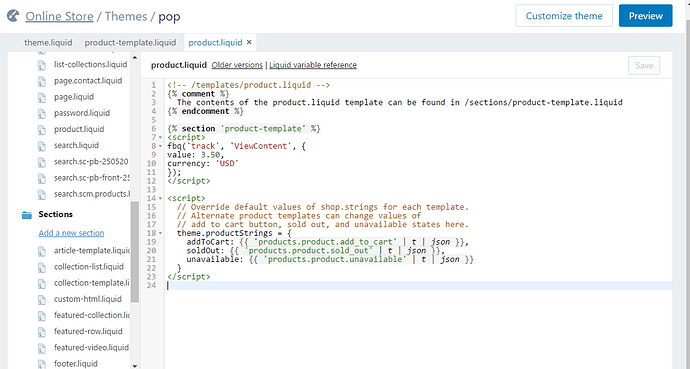
Task: Switch to the theme.liquid tab
Action: pyautogui.click(x=48, y=43)
